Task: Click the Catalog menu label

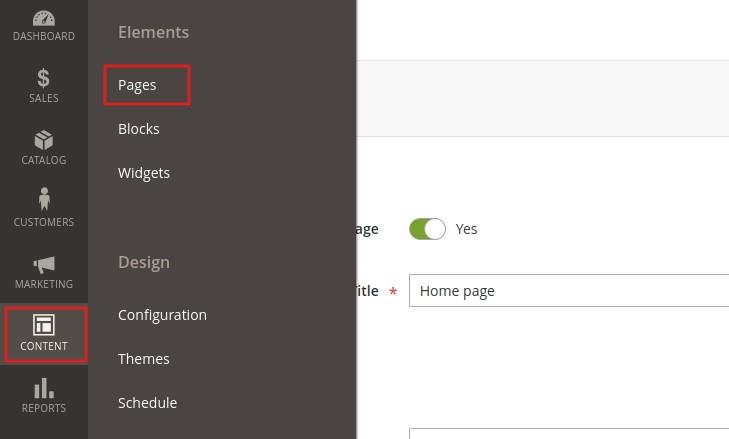Action: point(43,160)
